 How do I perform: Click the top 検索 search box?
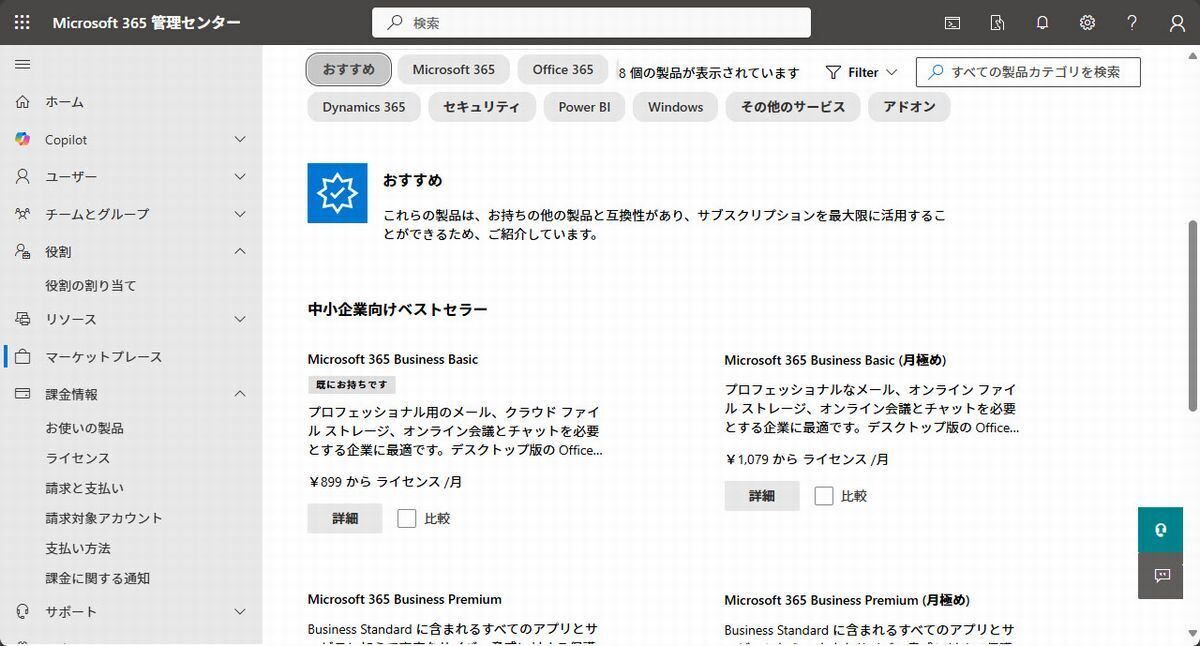coord(591,22)
